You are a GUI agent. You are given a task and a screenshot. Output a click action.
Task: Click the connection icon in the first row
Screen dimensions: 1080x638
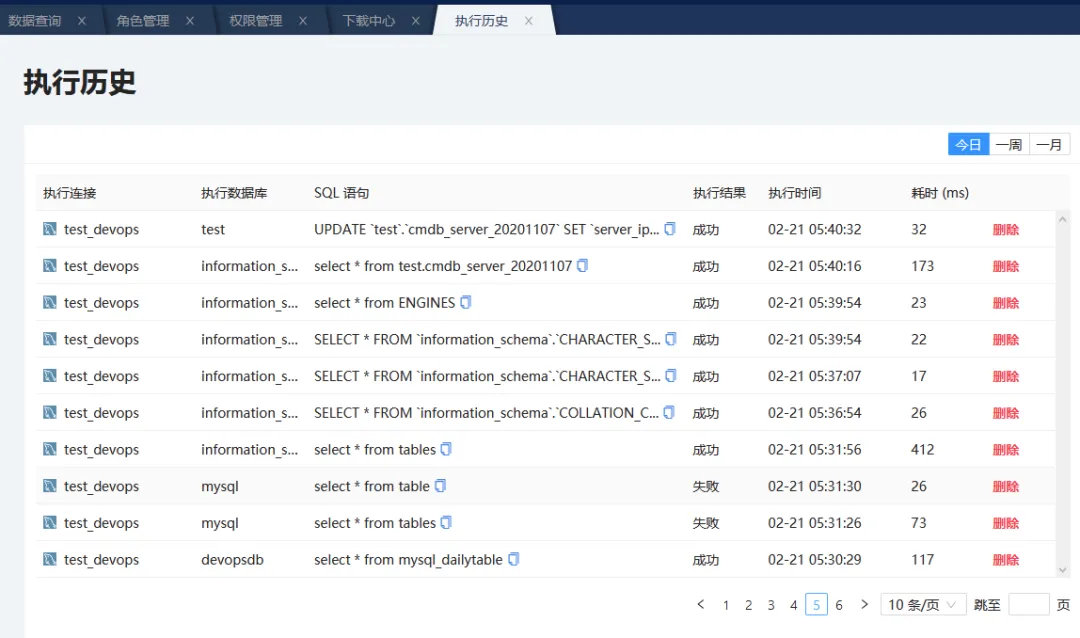tap(50, 229)
